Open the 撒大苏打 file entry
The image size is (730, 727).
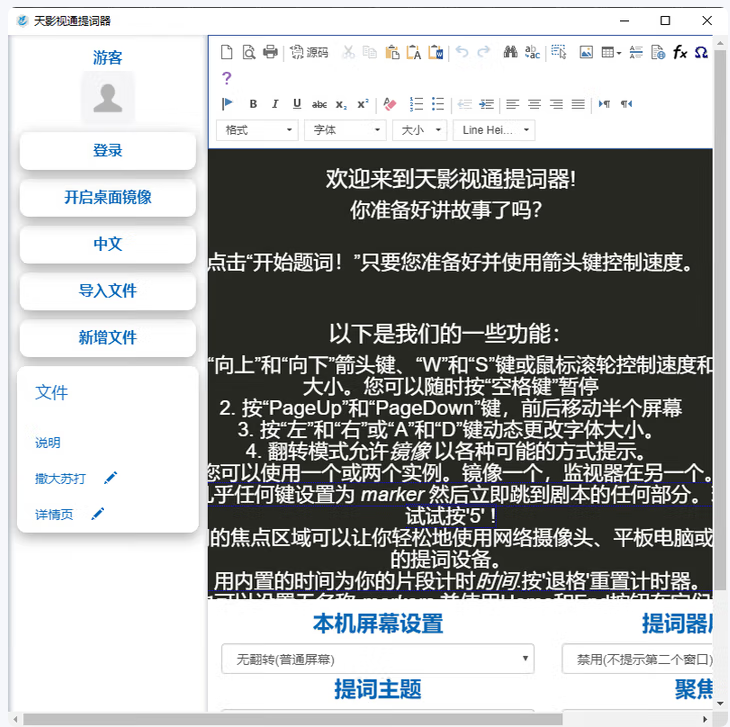(x=60, y=478)
